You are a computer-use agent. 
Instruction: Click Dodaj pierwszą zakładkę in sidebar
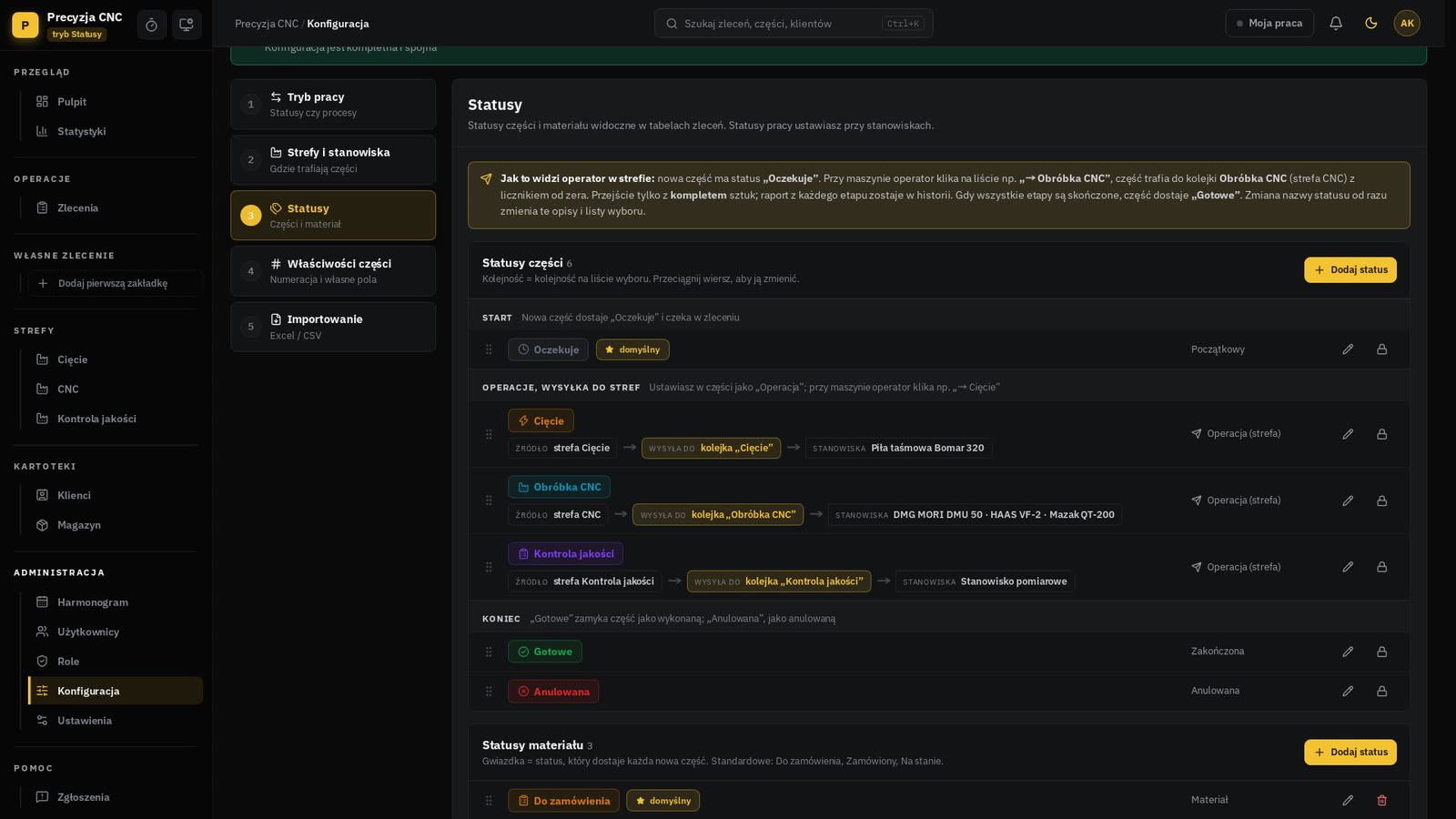click(114, 283)
